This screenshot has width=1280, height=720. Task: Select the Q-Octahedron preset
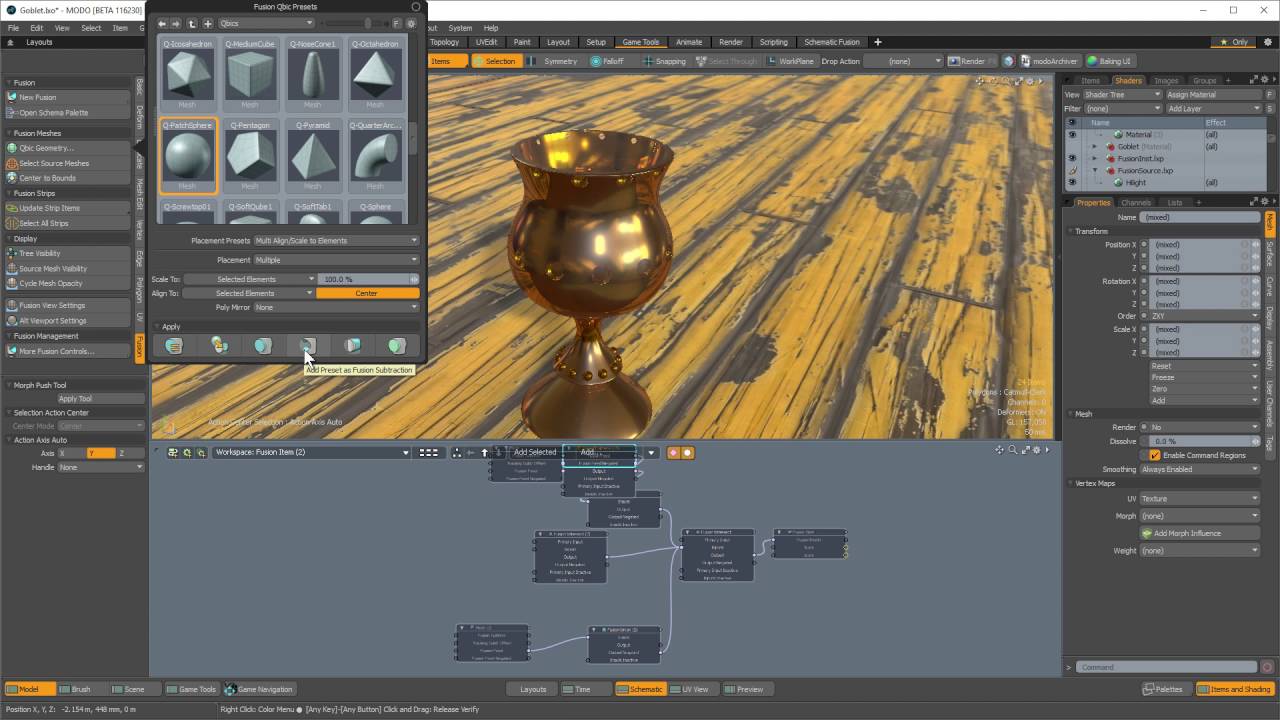(375, 73)
